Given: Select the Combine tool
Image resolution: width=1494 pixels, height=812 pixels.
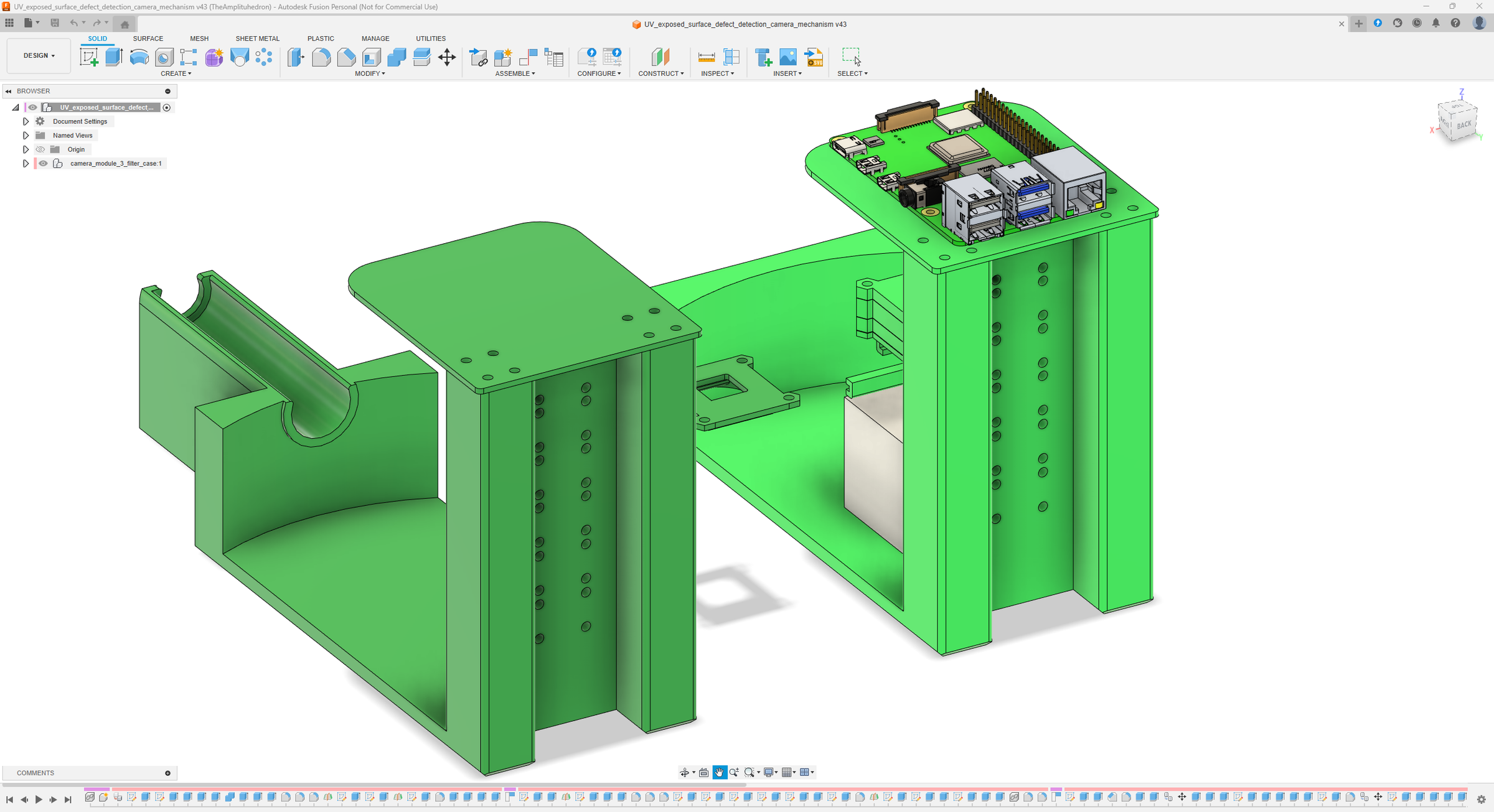Looking at the screenshot, I should click(397, 57).
